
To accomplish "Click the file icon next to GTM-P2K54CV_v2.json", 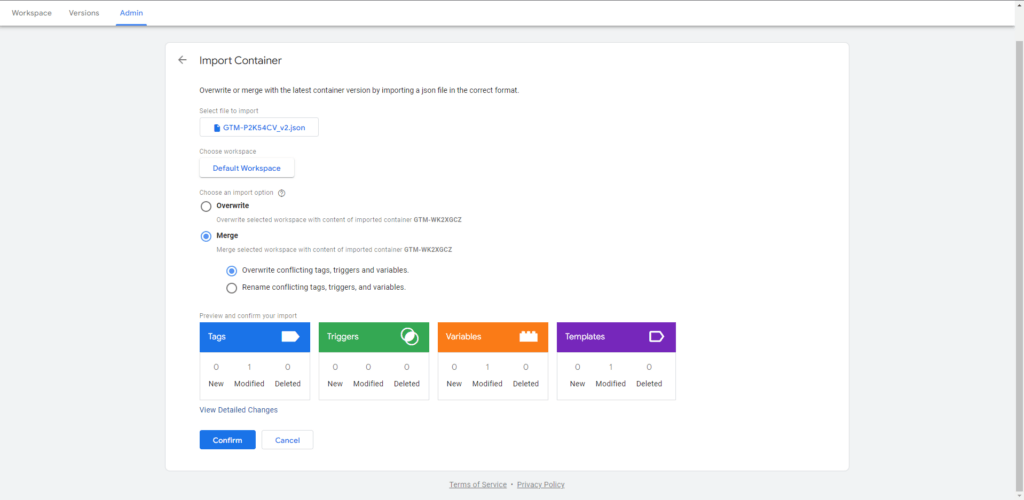I will click(217, 128).
